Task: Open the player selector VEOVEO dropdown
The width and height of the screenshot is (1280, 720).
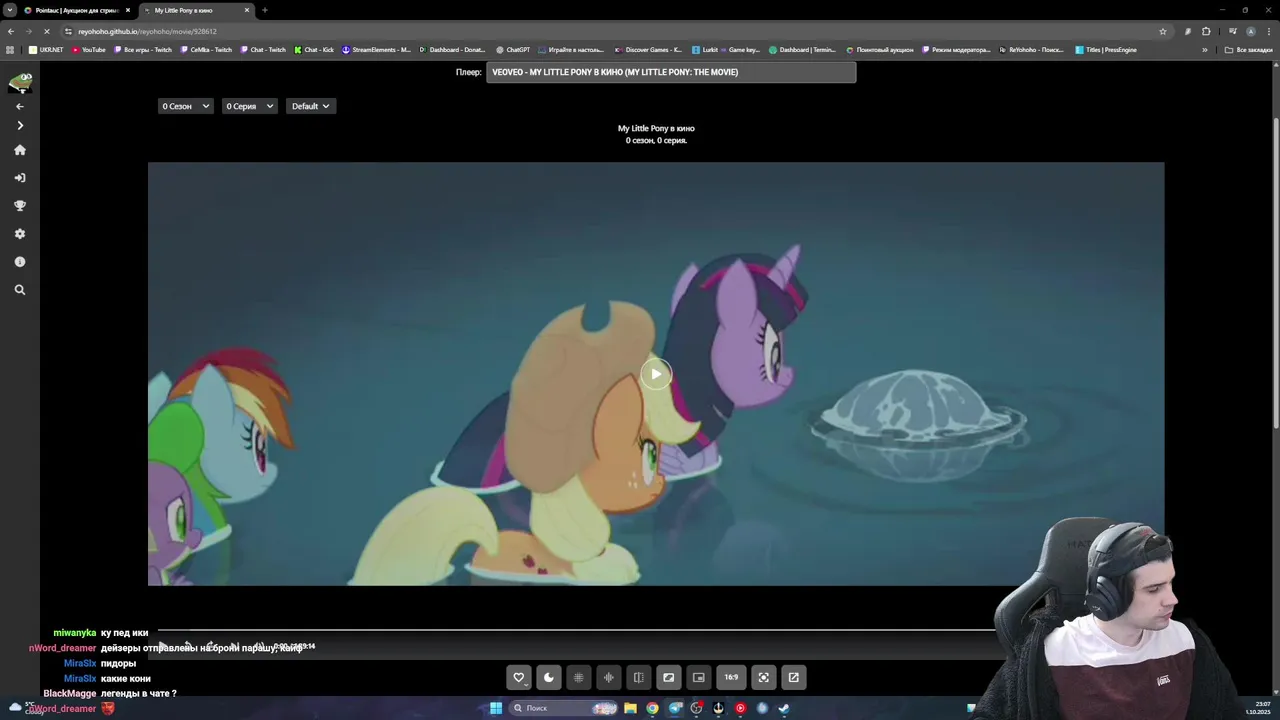Action: (x=670, y=72)
